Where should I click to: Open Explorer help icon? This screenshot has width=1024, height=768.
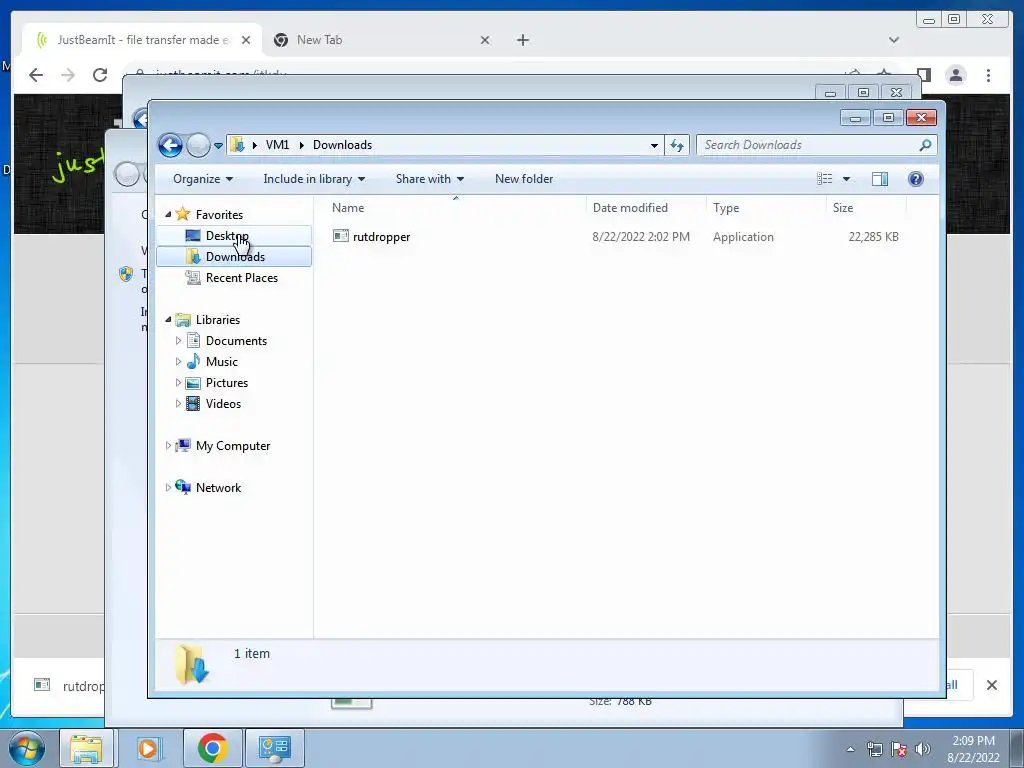[916, 179]
